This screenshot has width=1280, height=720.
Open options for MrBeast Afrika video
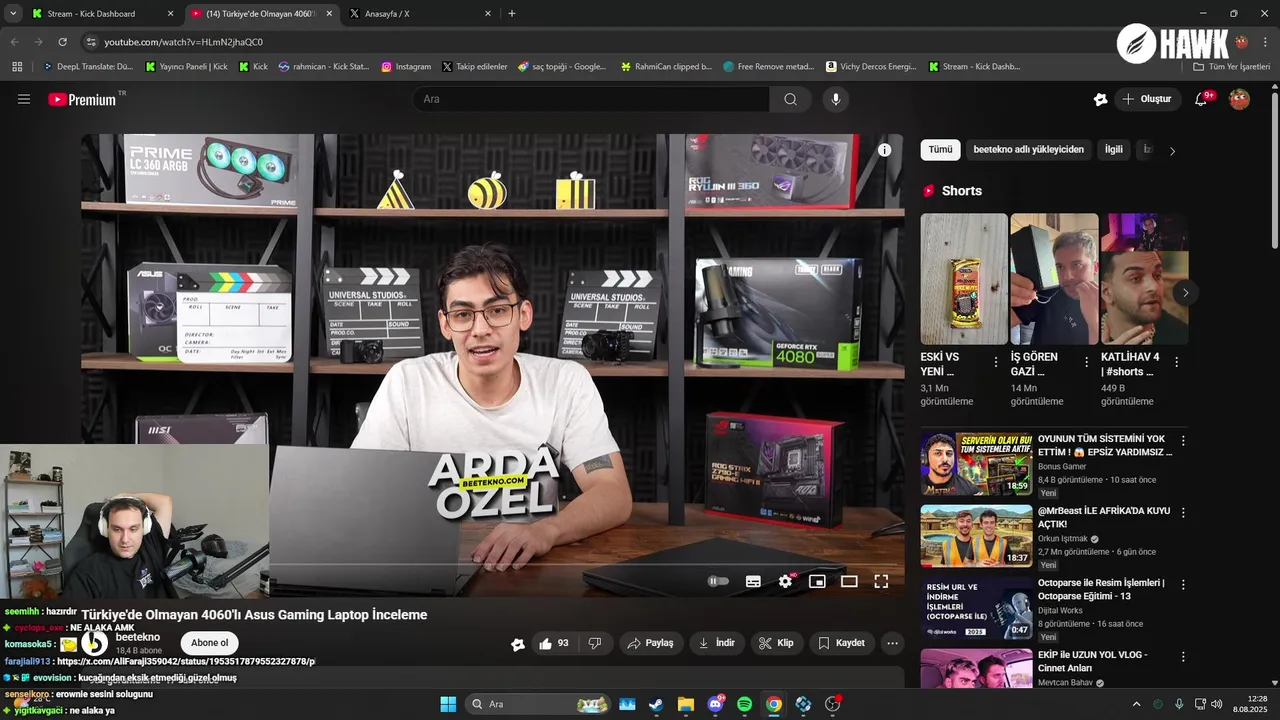(x=1183, y=512)
